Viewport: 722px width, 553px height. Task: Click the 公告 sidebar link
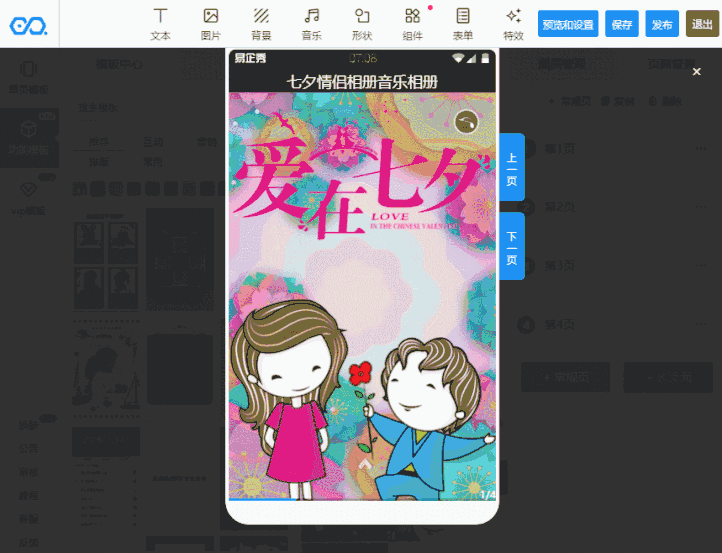28,448
